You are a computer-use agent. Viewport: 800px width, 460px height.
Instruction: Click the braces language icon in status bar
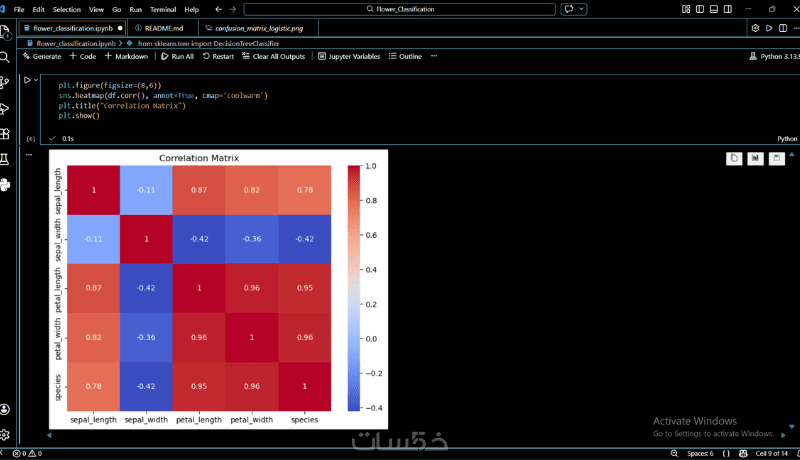726,453
